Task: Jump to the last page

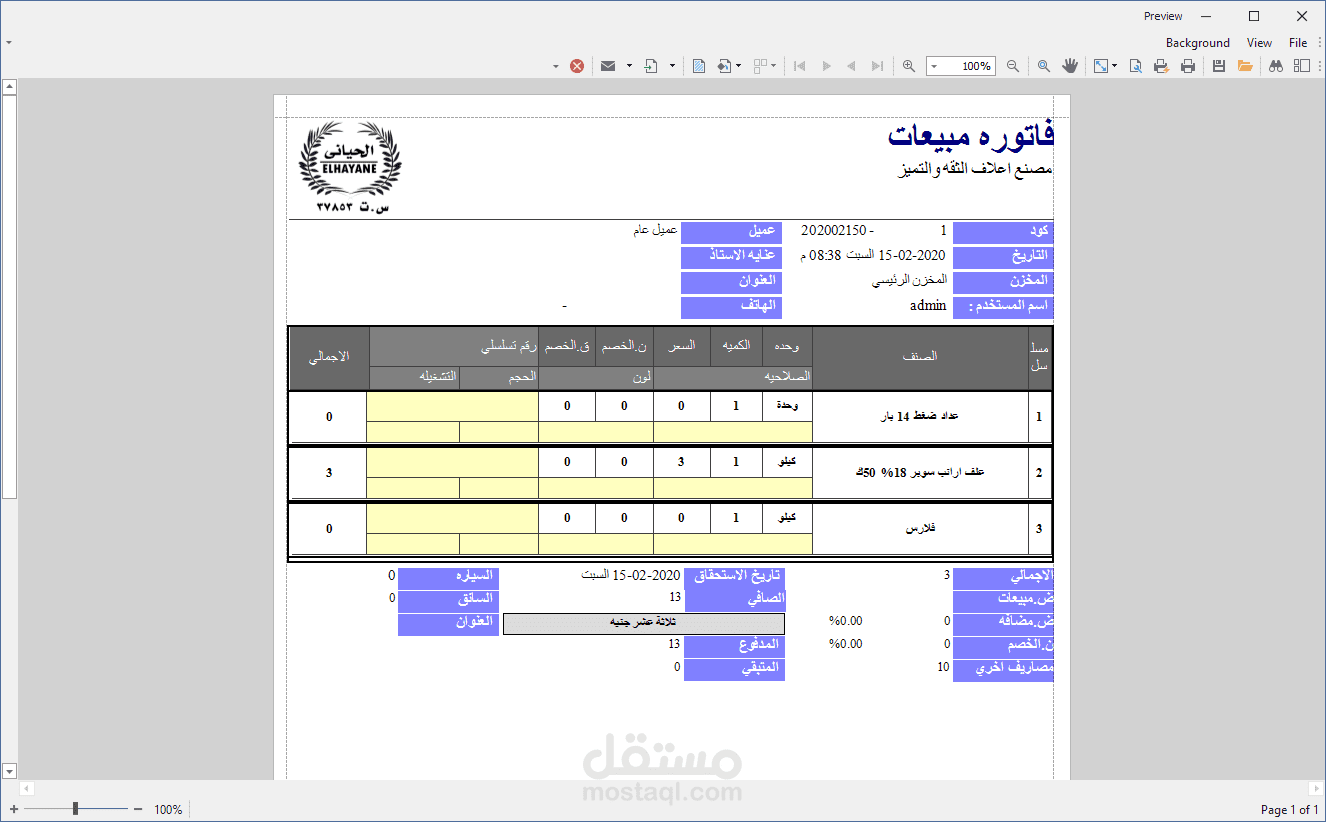Action: point(877,66)
